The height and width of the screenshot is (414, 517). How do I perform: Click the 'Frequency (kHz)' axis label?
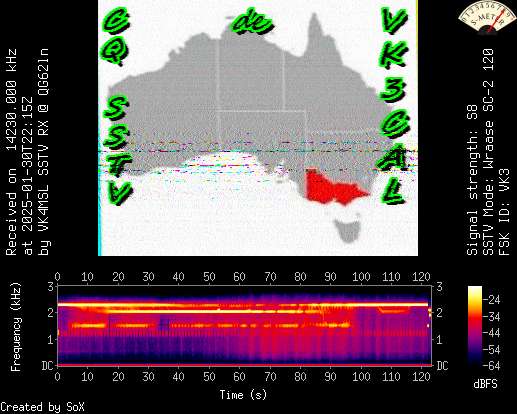(15, 327)
